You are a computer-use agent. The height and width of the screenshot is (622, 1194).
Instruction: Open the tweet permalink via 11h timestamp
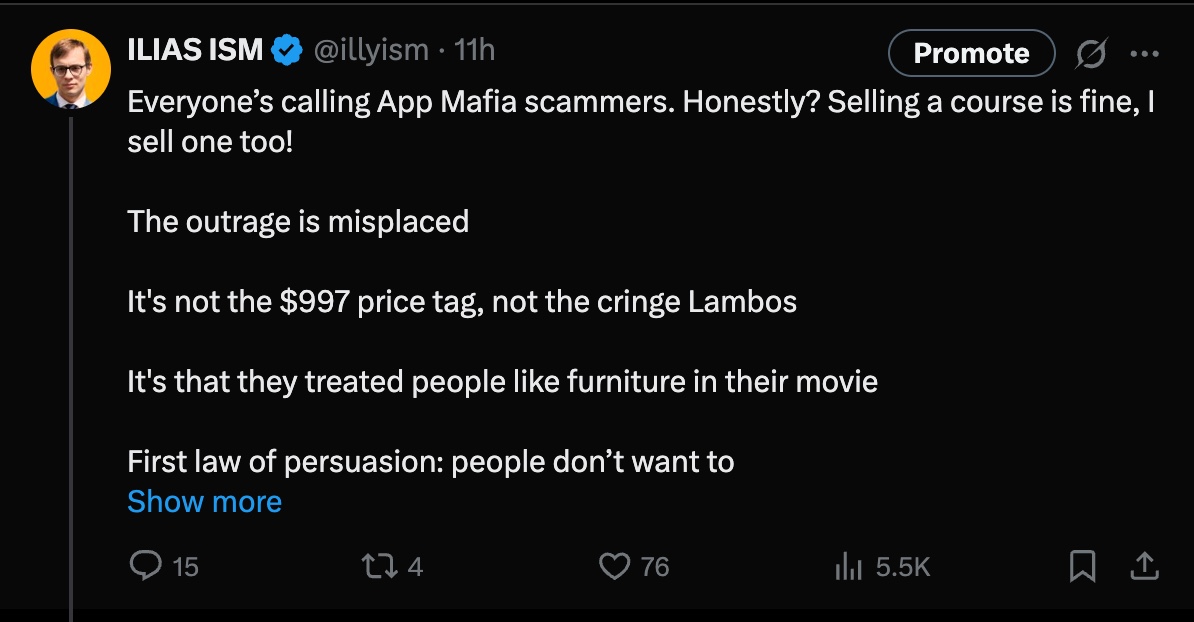coord(474,50)
